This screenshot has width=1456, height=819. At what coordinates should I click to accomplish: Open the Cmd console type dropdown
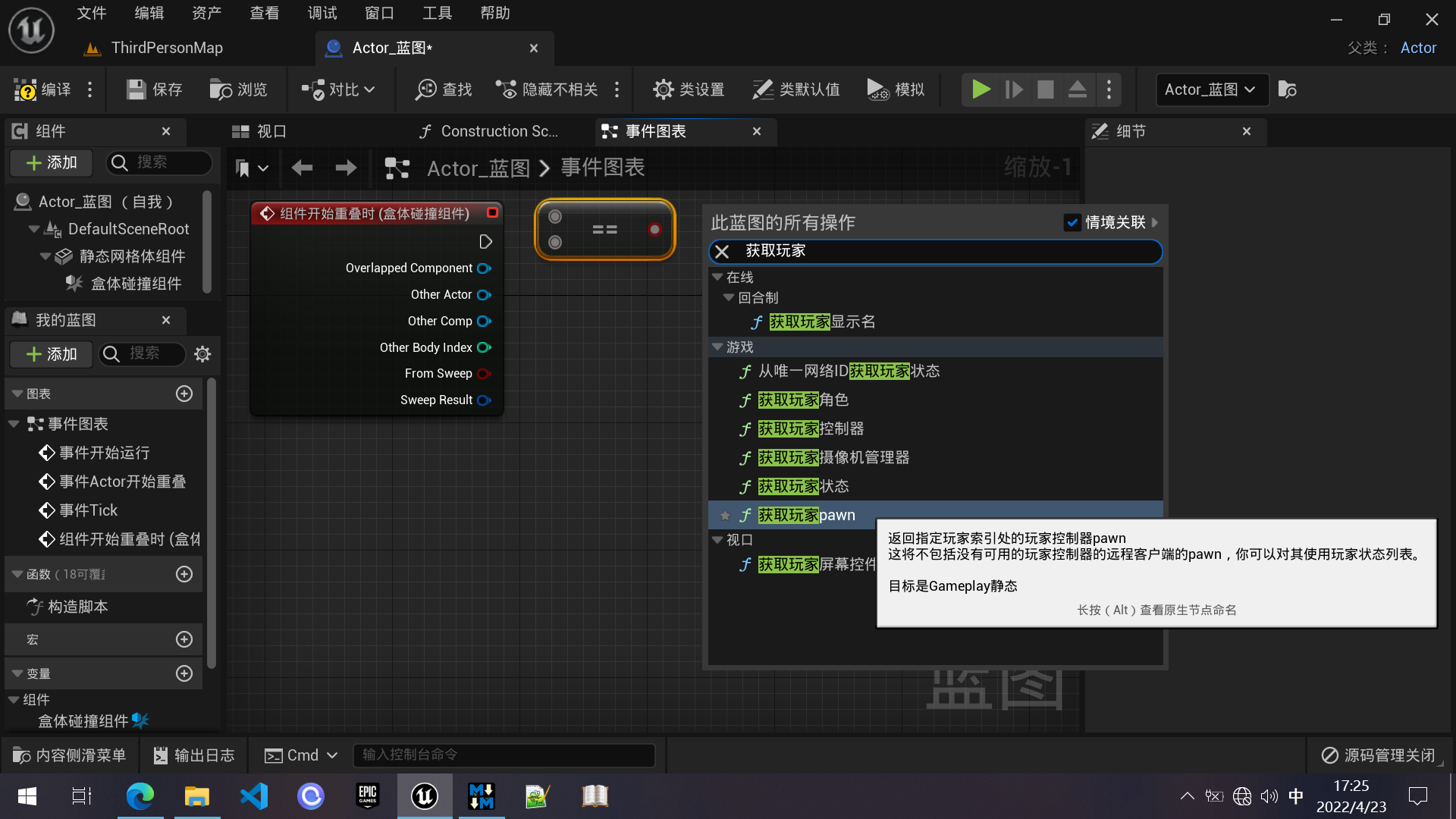coord(332,755)
